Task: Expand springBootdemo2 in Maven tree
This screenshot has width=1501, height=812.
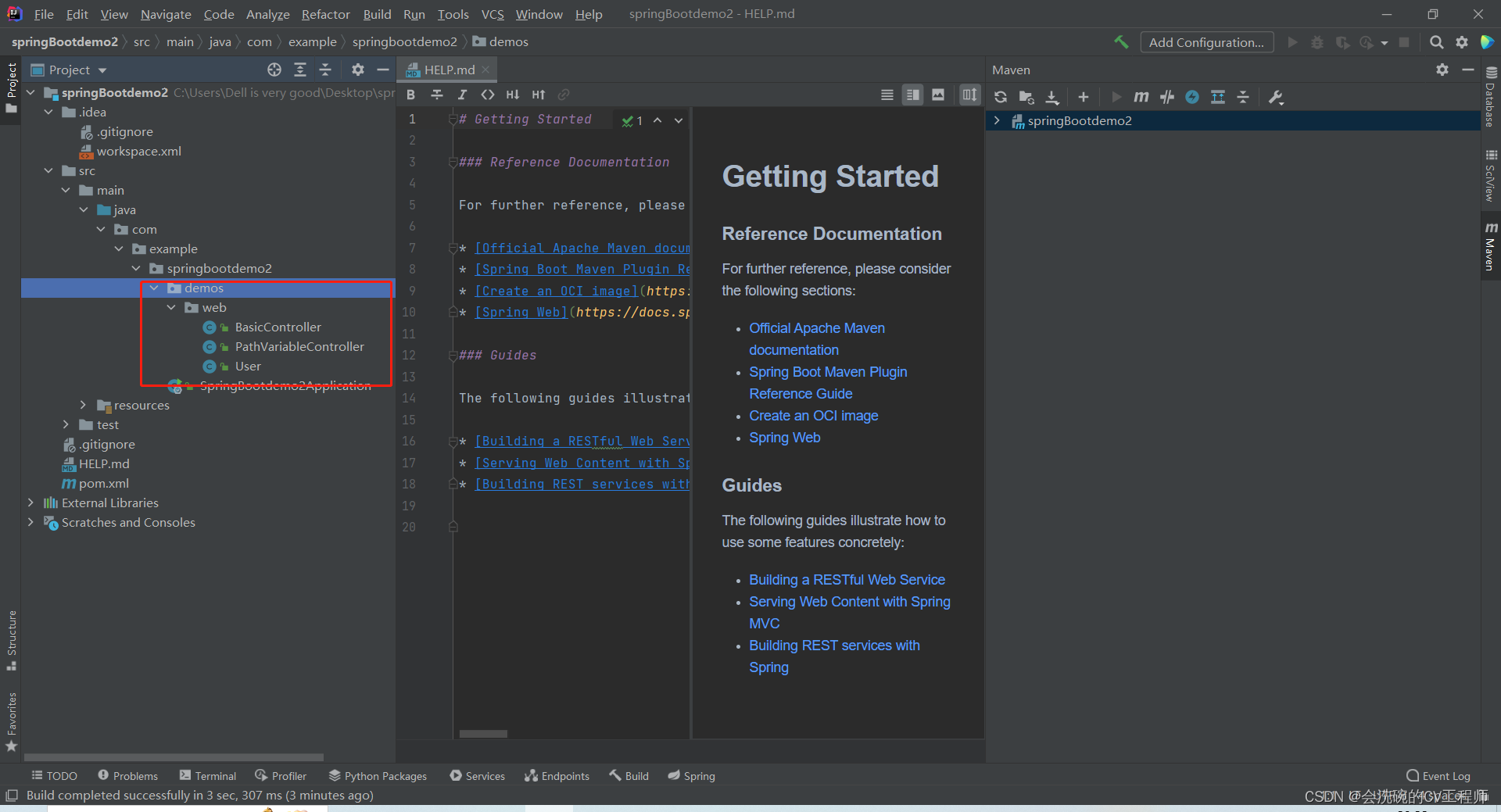Action: [997, 120]
